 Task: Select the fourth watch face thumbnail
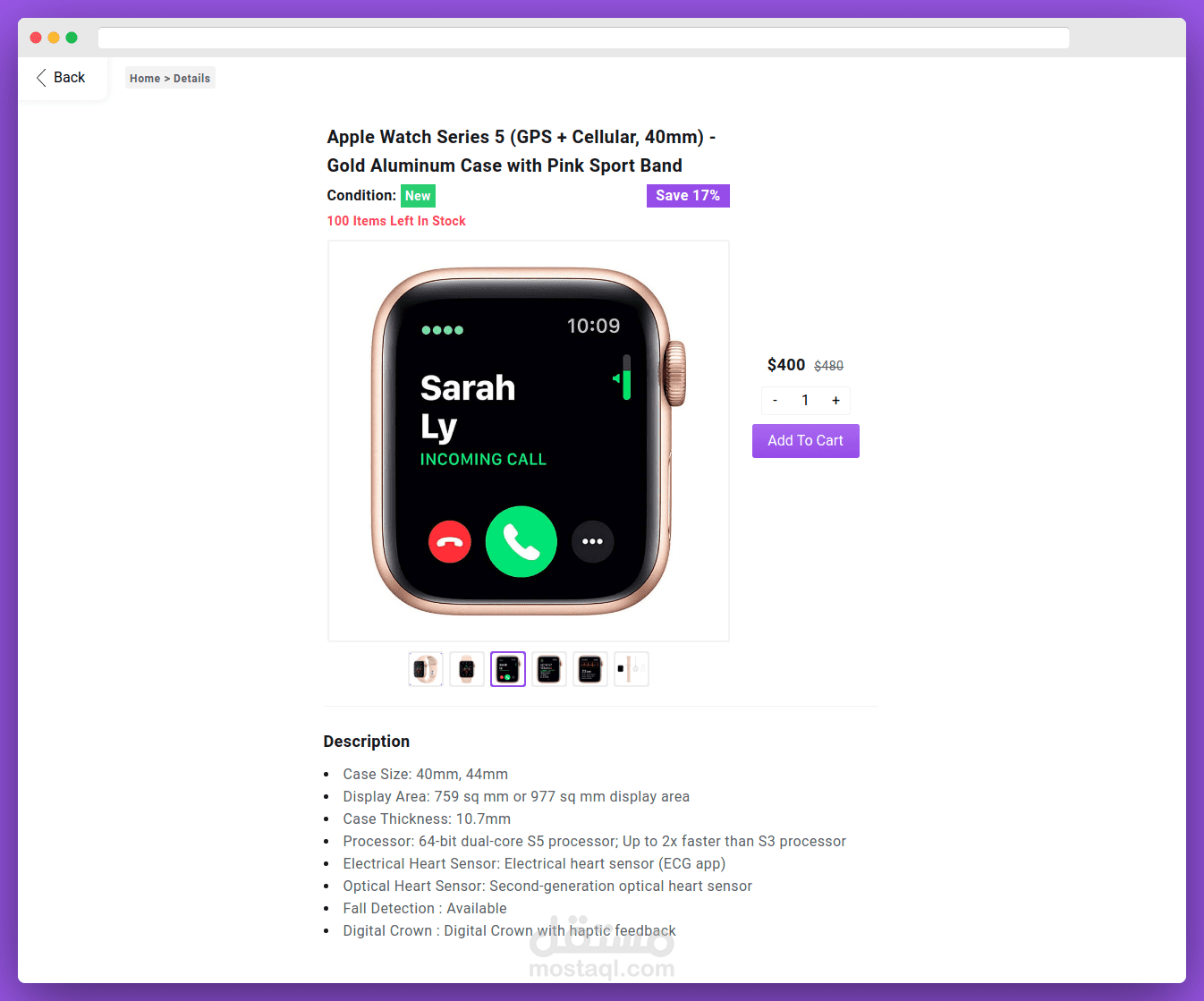549,669
